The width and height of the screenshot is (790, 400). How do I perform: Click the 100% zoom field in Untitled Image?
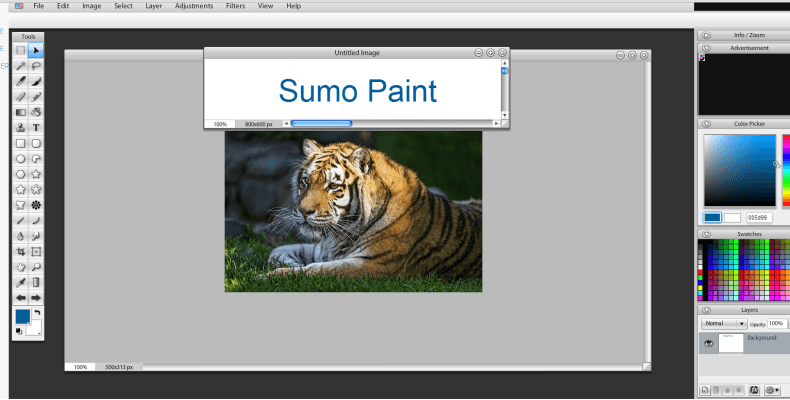click(220, 124)
